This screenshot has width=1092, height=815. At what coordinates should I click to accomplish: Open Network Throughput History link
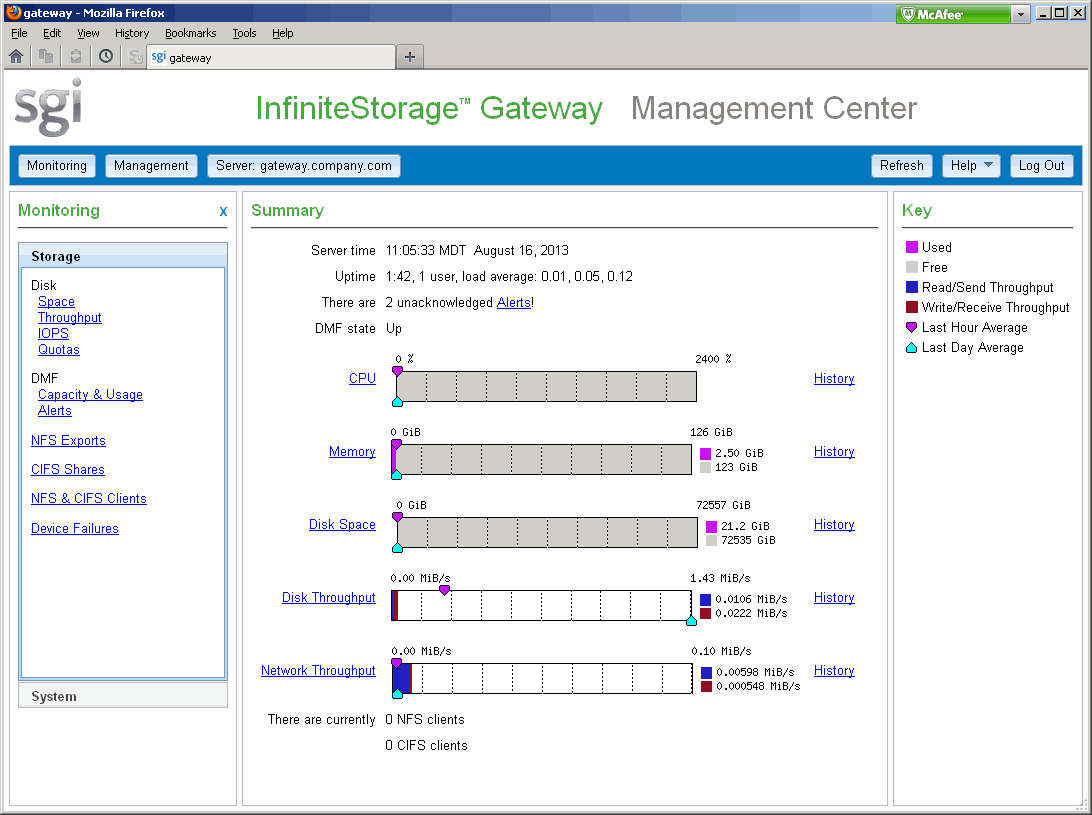(834, 671)
